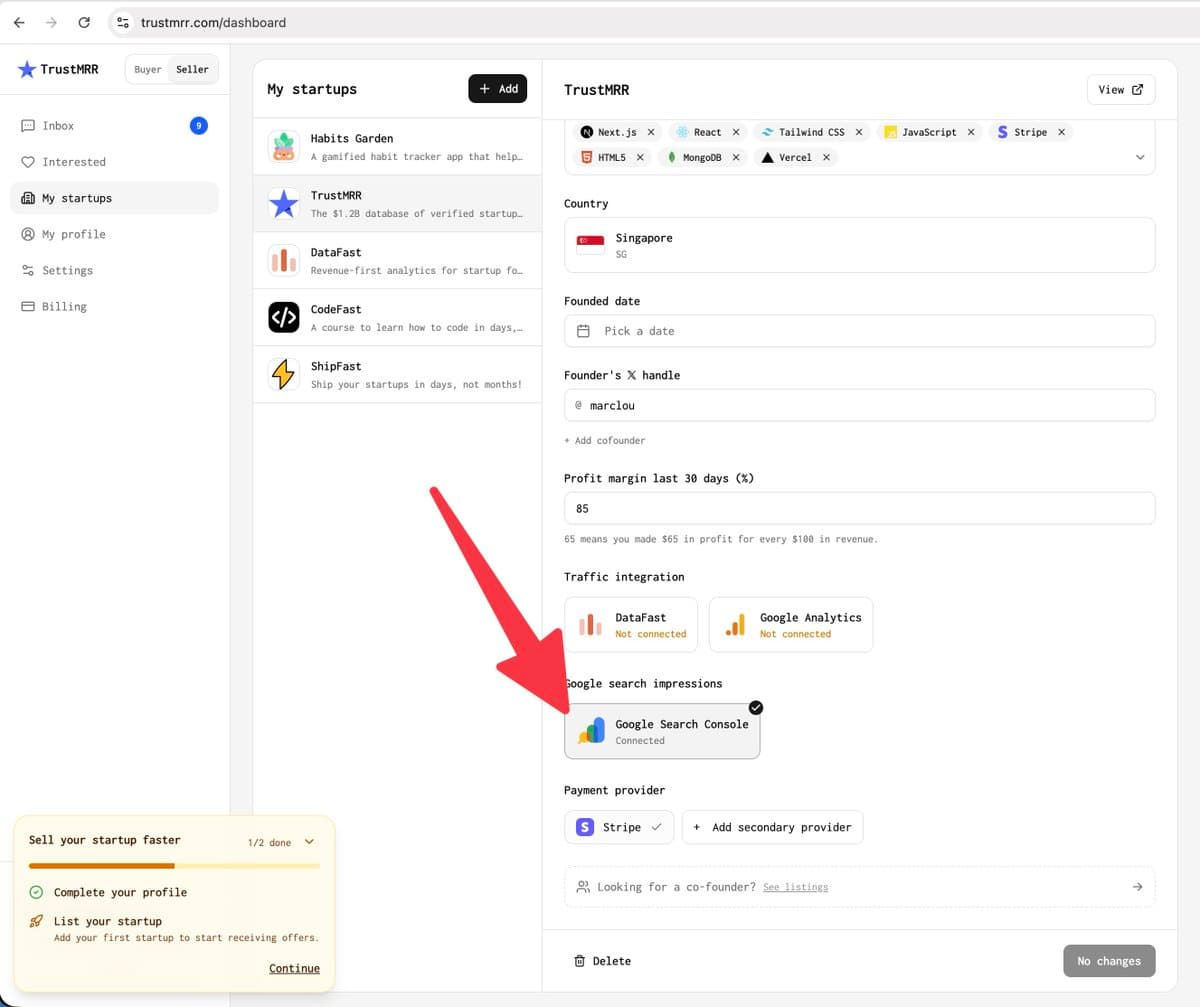The image size is (1200, 1007).
Task: Select My startups in the sidebar
Action: click(114, 198)
